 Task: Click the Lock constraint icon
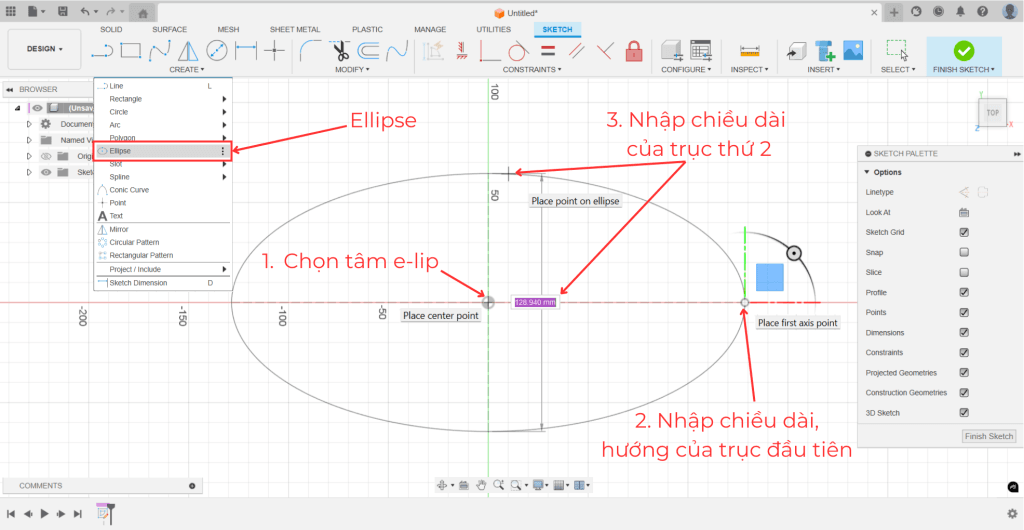633,50
